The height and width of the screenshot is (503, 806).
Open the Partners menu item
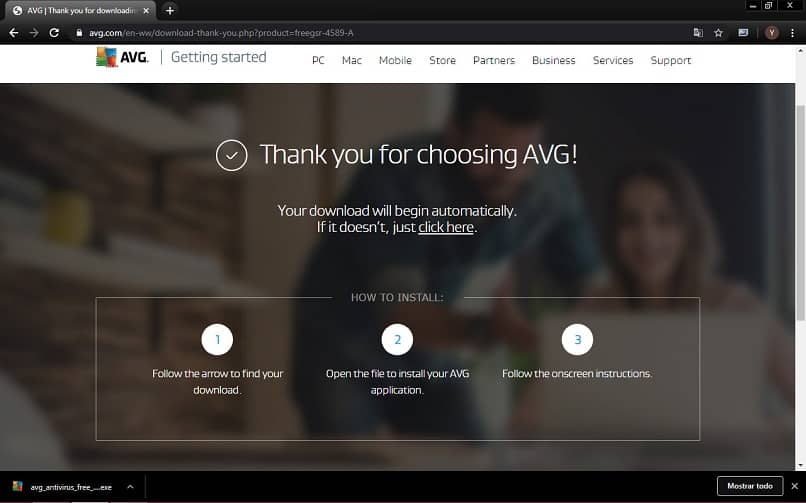click(494, 60)
